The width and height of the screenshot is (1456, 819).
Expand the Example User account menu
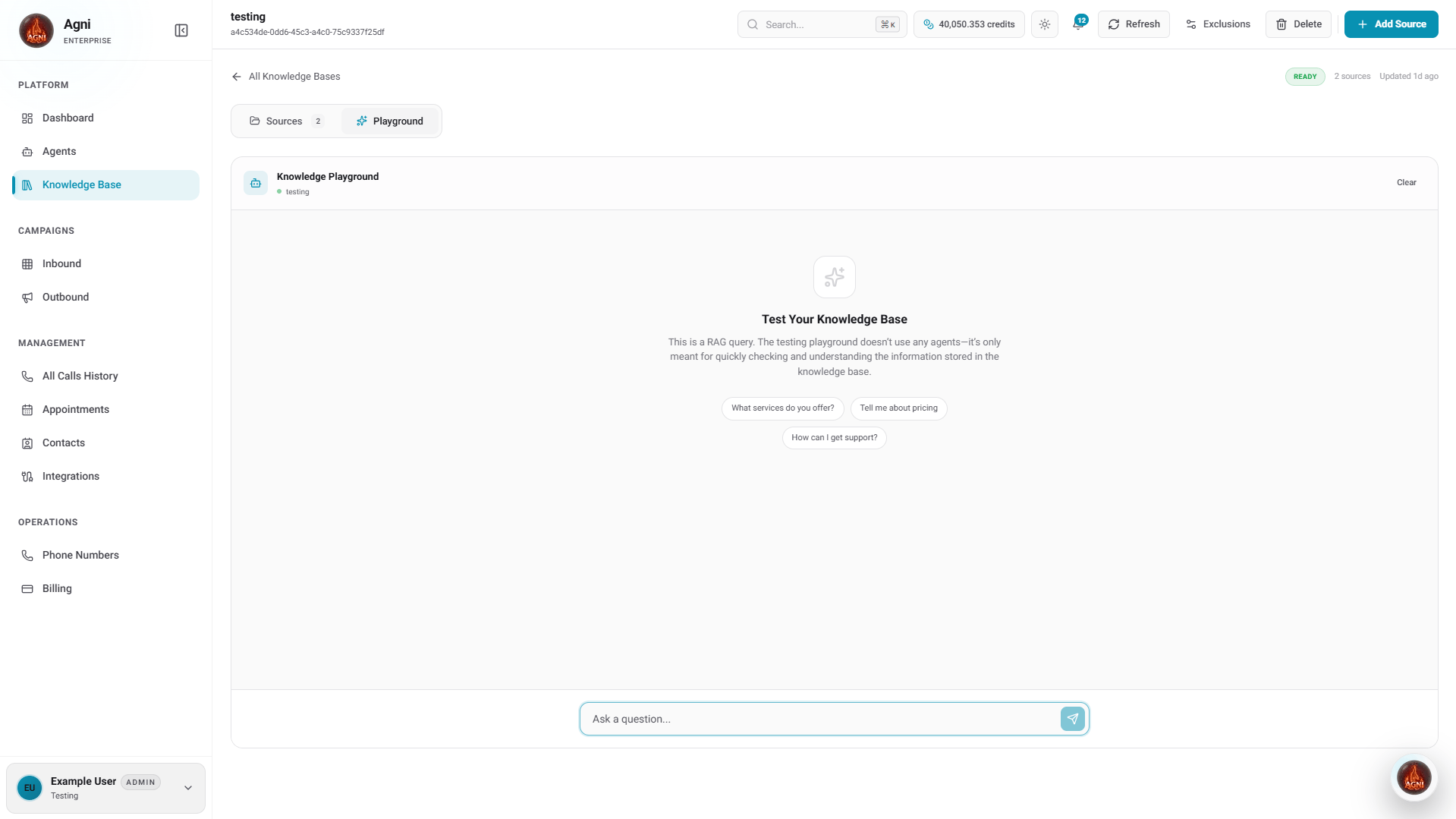(x=105, y=788)
